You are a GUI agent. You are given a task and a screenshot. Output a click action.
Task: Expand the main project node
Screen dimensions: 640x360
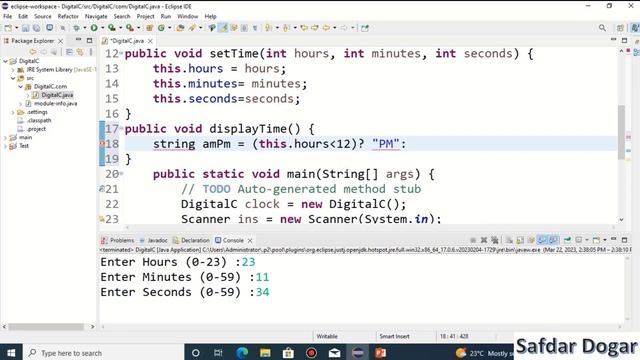(5, 138)
